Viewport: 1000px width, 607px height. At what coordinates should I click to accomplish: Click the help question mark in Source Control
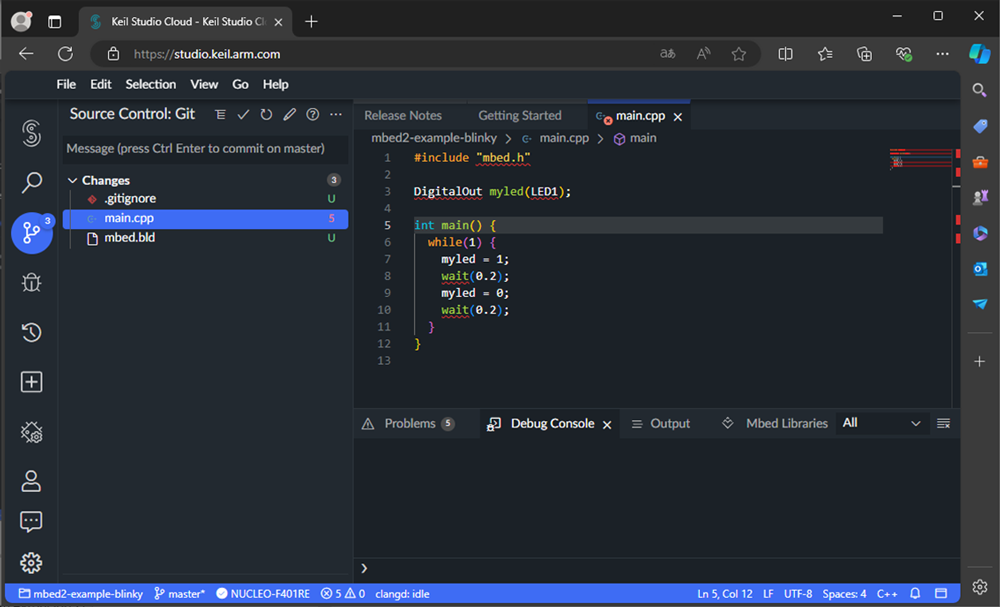point(312,115)
